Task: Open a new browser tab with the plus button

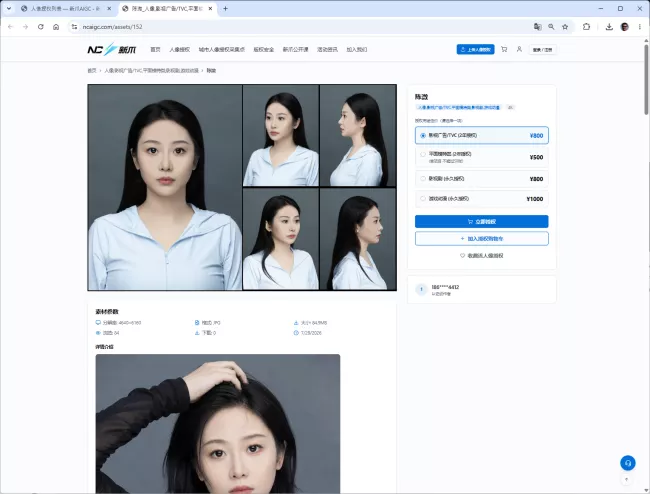Action: 226,8
